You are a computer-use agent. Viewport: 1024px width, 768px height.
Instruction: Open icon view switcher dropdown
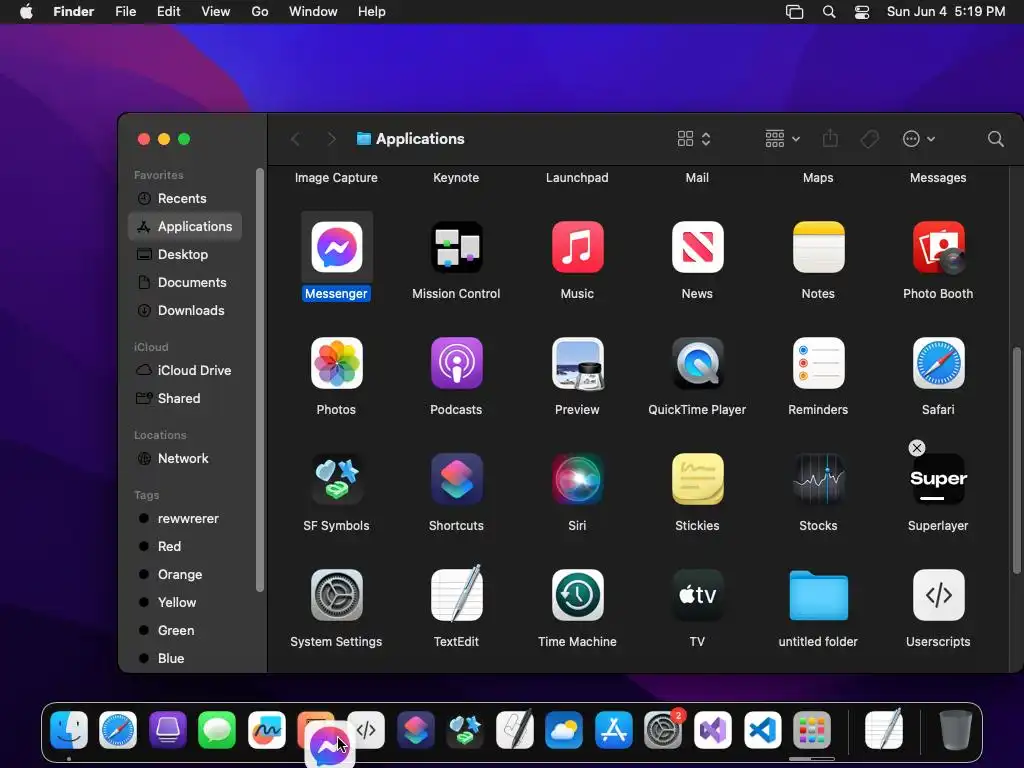pos(694,138)
